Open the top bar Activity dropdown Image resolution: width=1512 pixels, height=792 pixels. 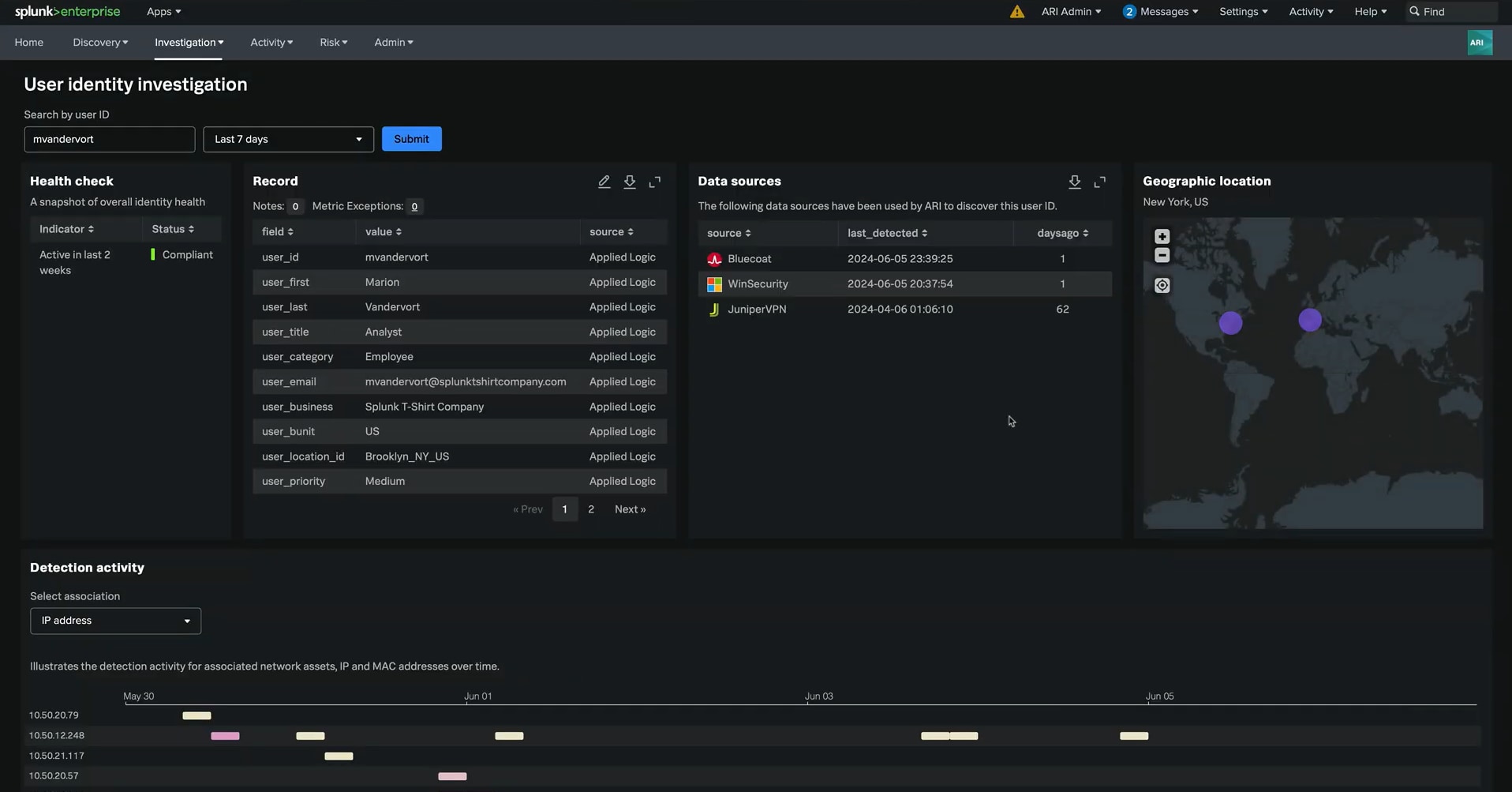[1311, 12]
